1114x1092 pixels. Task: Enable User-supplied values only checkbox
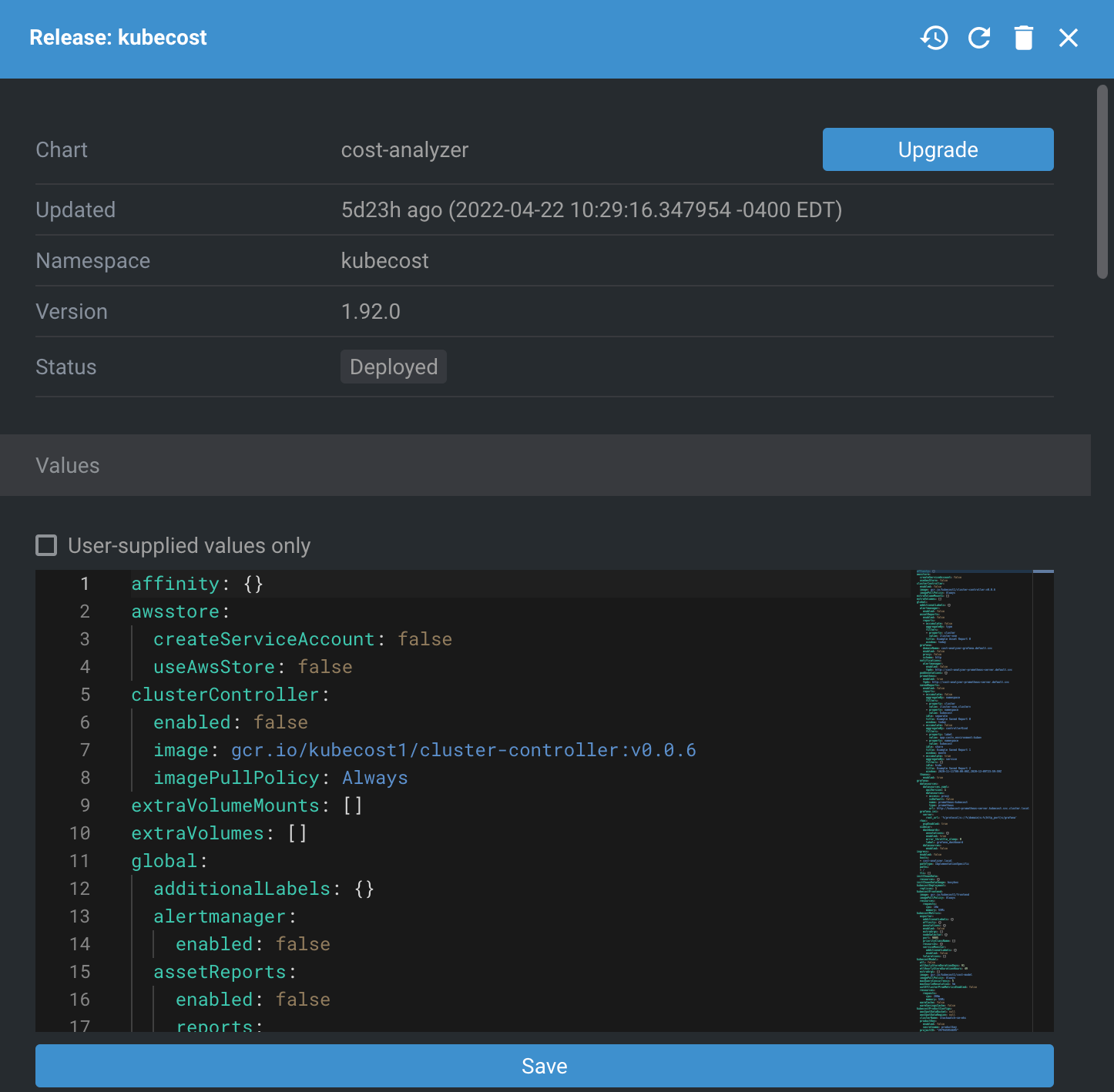click(47, 545)
